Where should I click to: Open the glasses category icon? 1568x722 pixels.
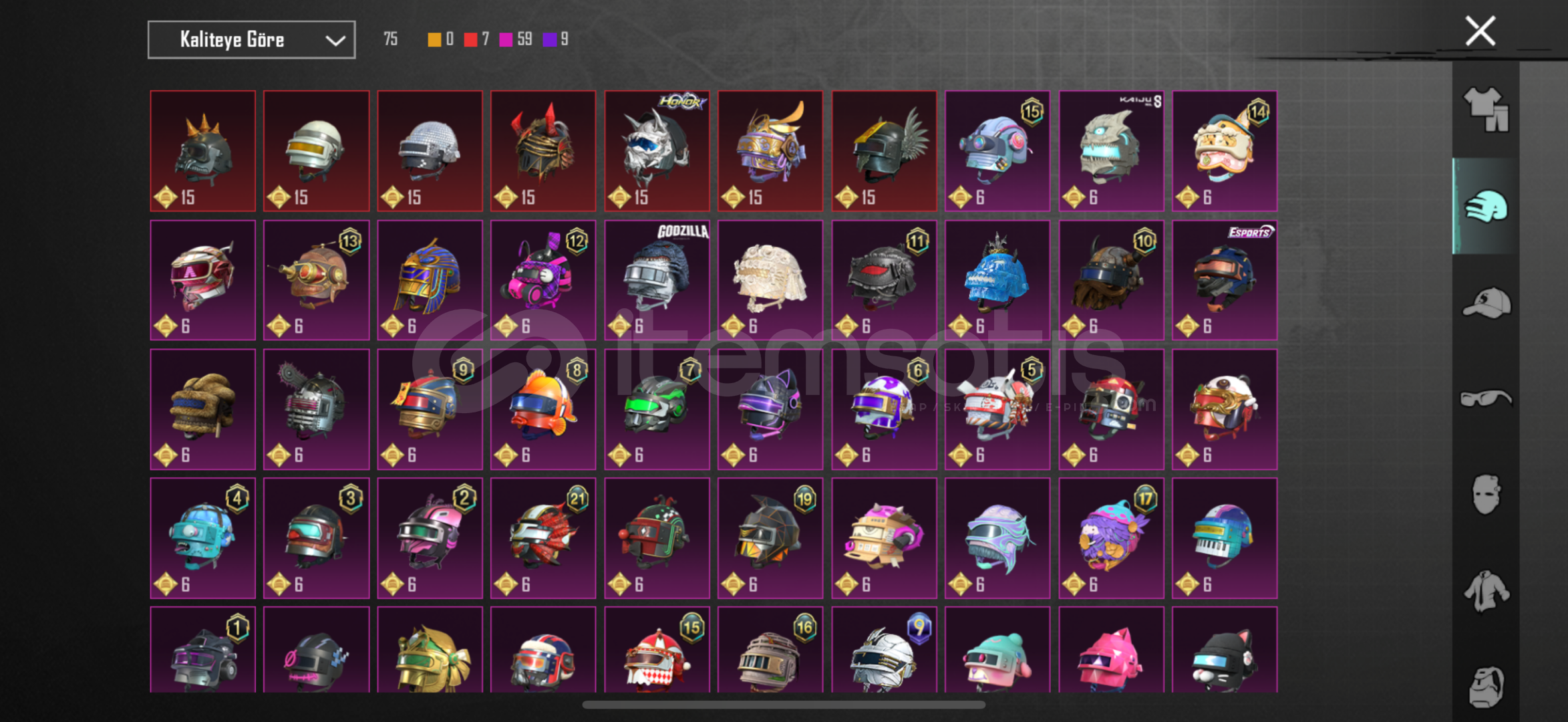click(x=1486, y=398)
